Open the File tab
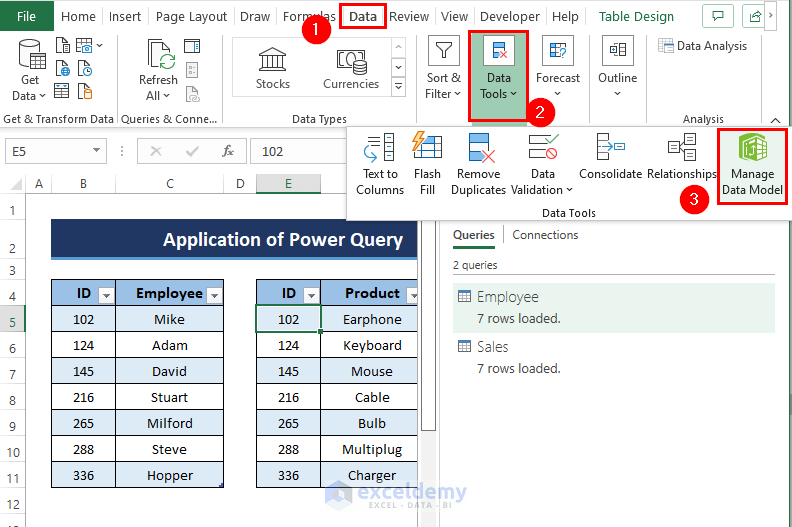Image resolution: width=792 pixels, height=527 pixels. pos(26,16)
